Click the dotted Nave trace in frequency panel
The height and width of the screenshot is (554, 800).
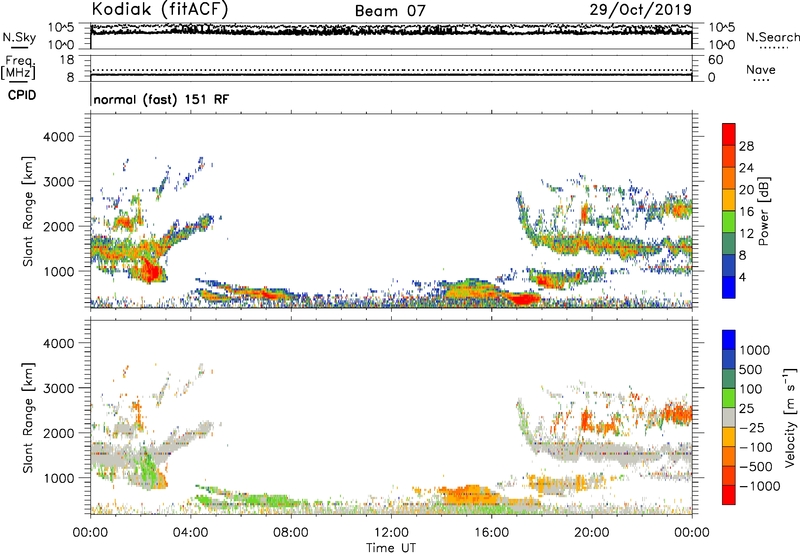click(x=391, y=70)
